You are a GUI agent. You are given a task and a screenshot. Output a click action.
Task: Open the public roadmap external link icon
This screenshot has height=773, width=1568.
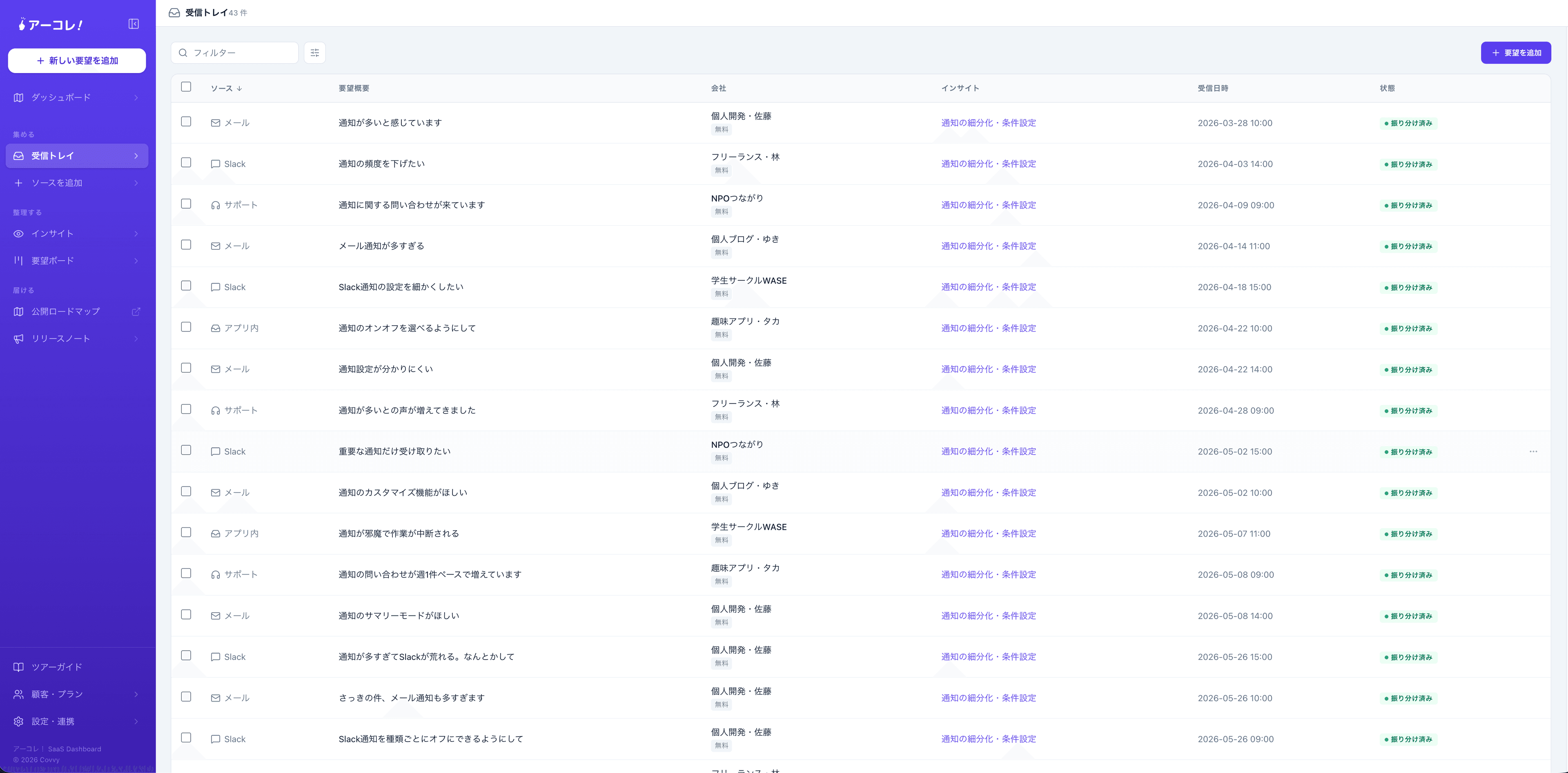coord(136,311)
